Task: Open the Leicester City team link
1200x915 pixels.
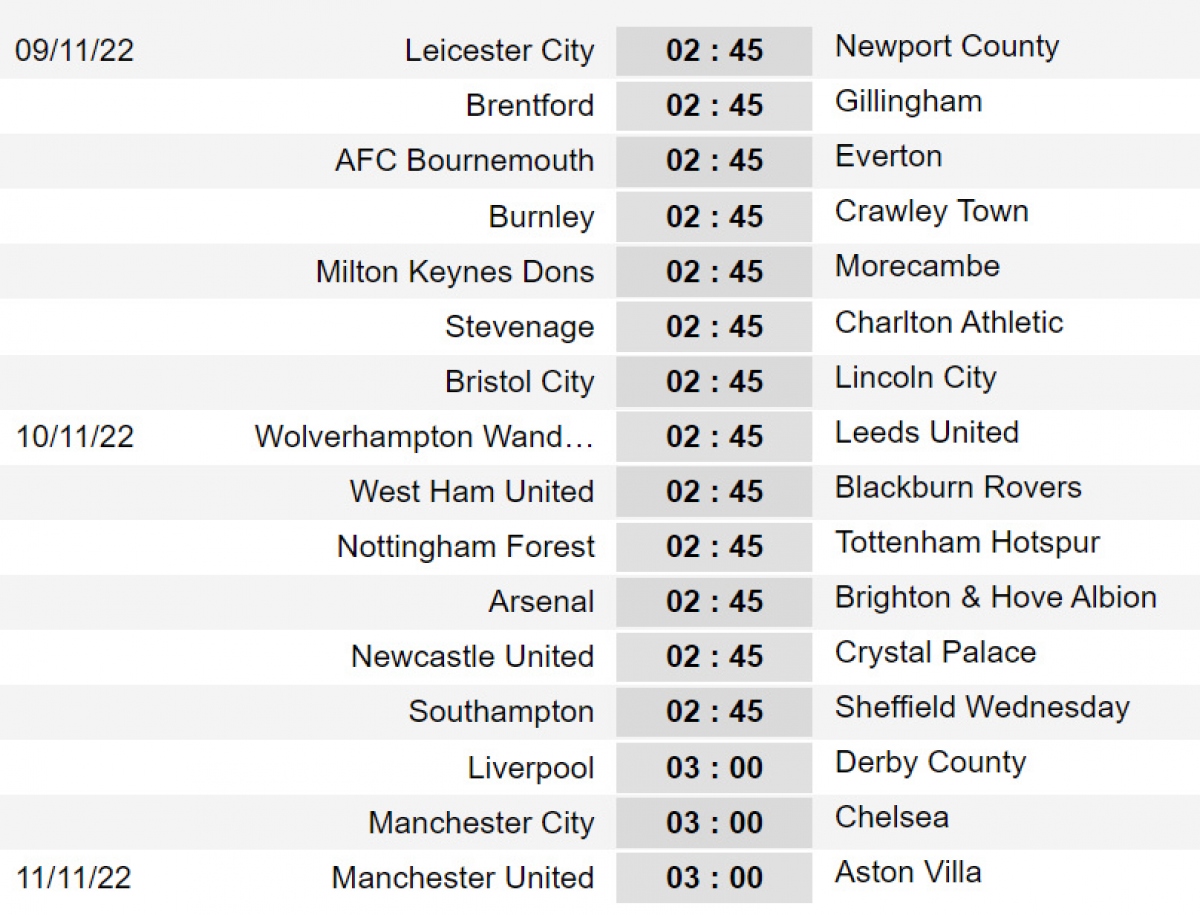Action: (499, 51)
